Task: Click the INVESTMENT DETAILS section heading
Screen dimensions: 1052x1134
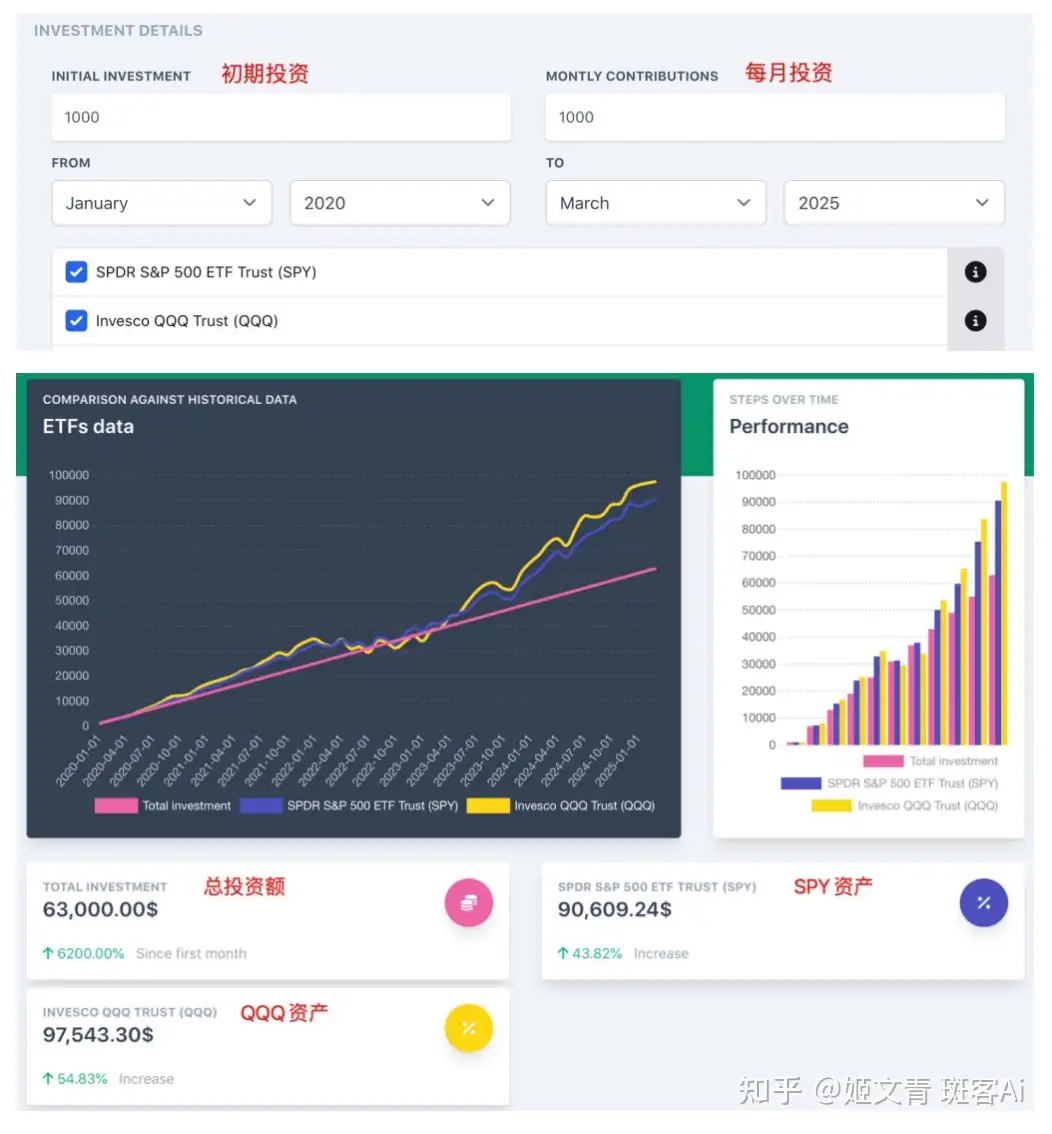Action: (118, 30)
